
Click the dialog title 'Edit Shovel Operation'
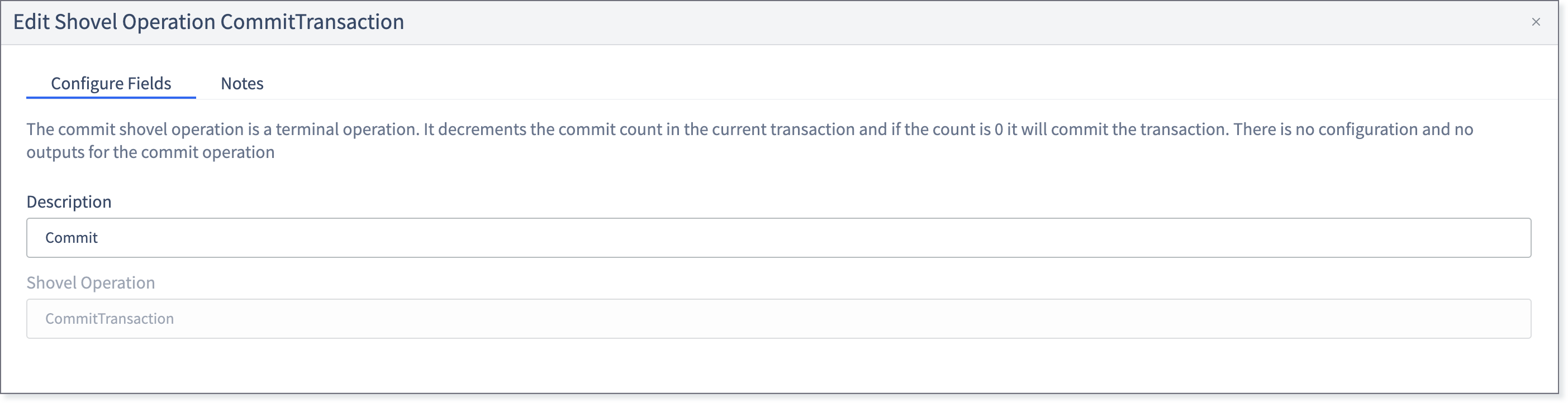pyautogui.click(x=115, y=22)
